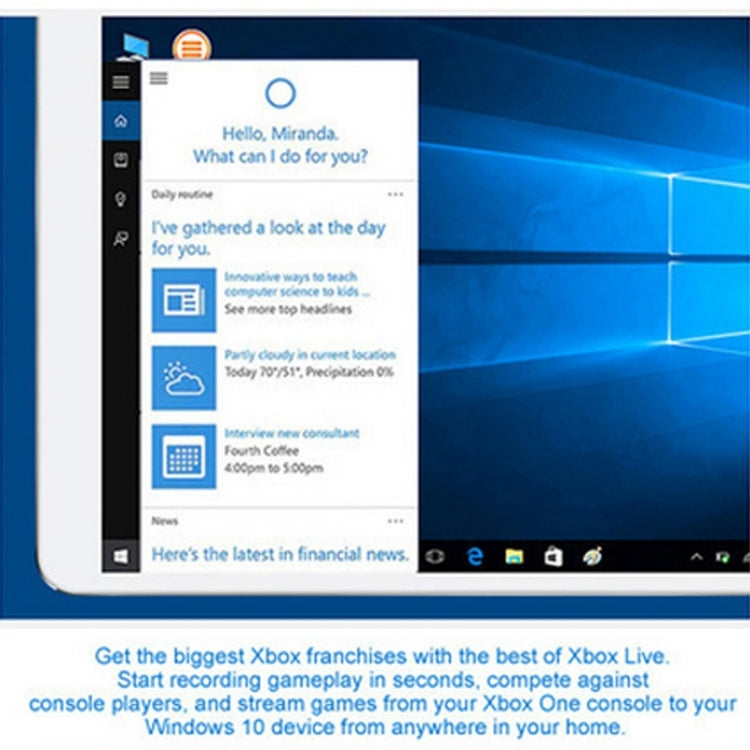Click the Cortana circle logo
The height and width of the screenshot is (750, 750).
point(280,93)
